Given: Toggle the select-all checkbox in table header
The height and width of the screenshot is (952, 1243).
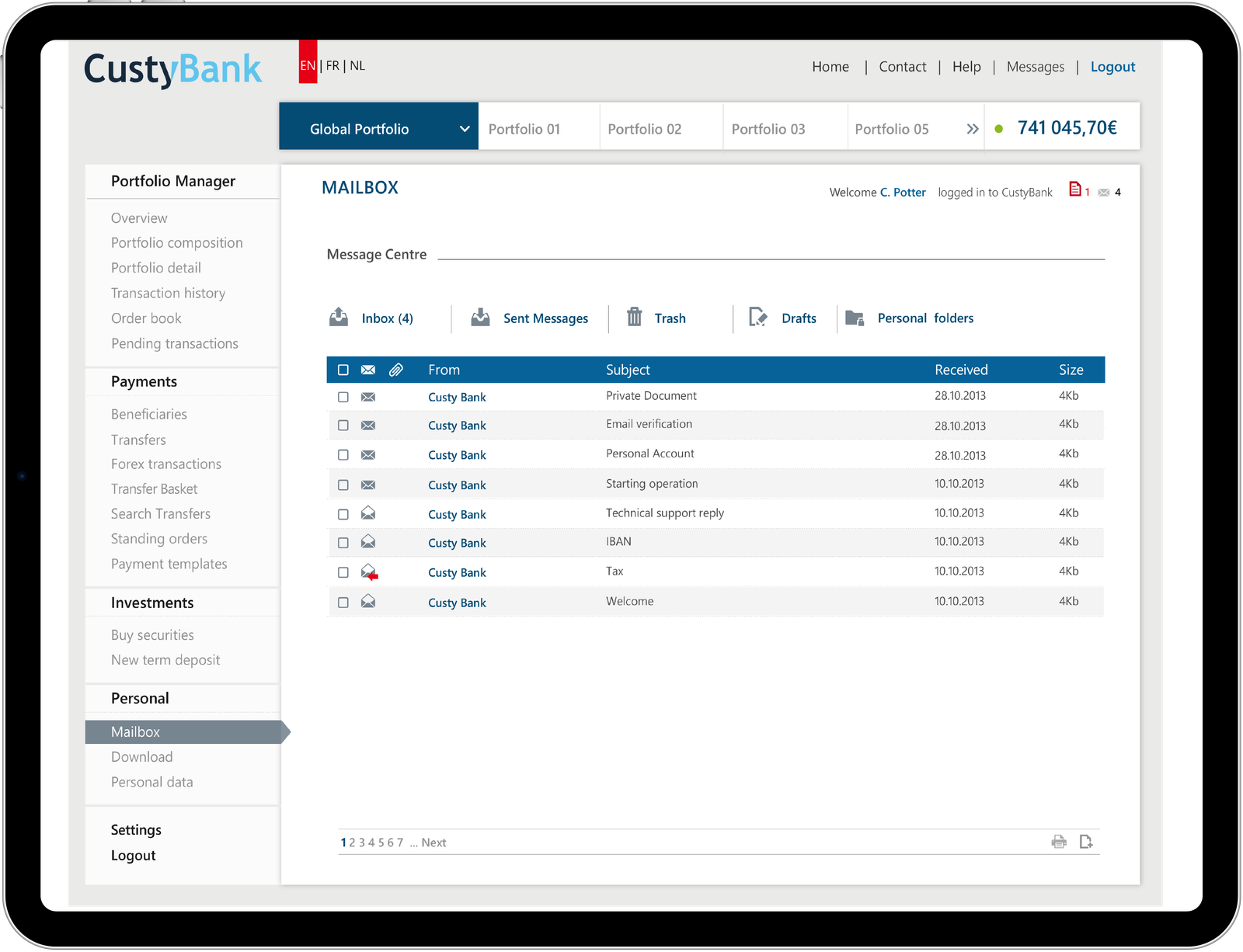Looking at the screenshot, I should [343, 370].
